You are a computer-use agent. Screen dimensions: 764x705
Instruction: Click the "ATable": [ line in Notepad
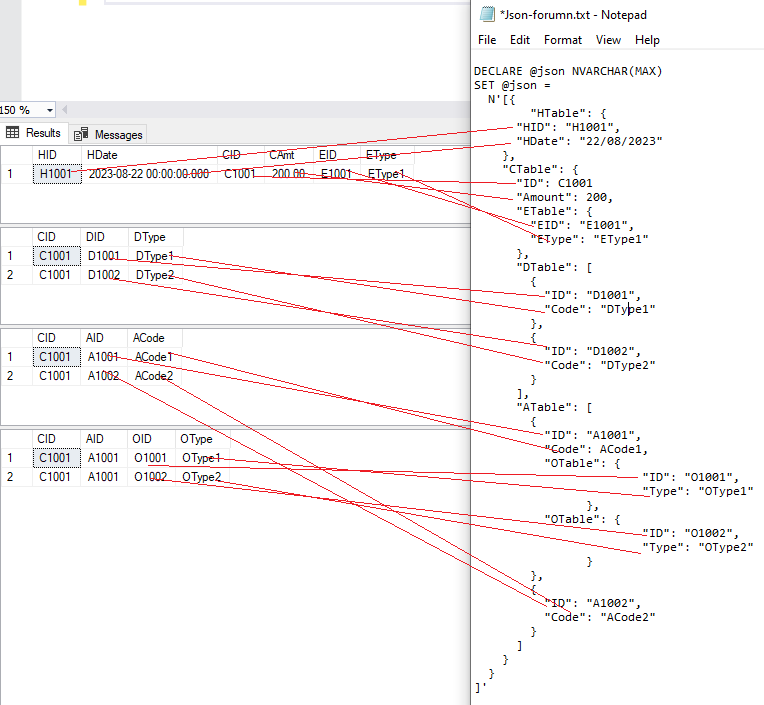click(x=554, y=407)
